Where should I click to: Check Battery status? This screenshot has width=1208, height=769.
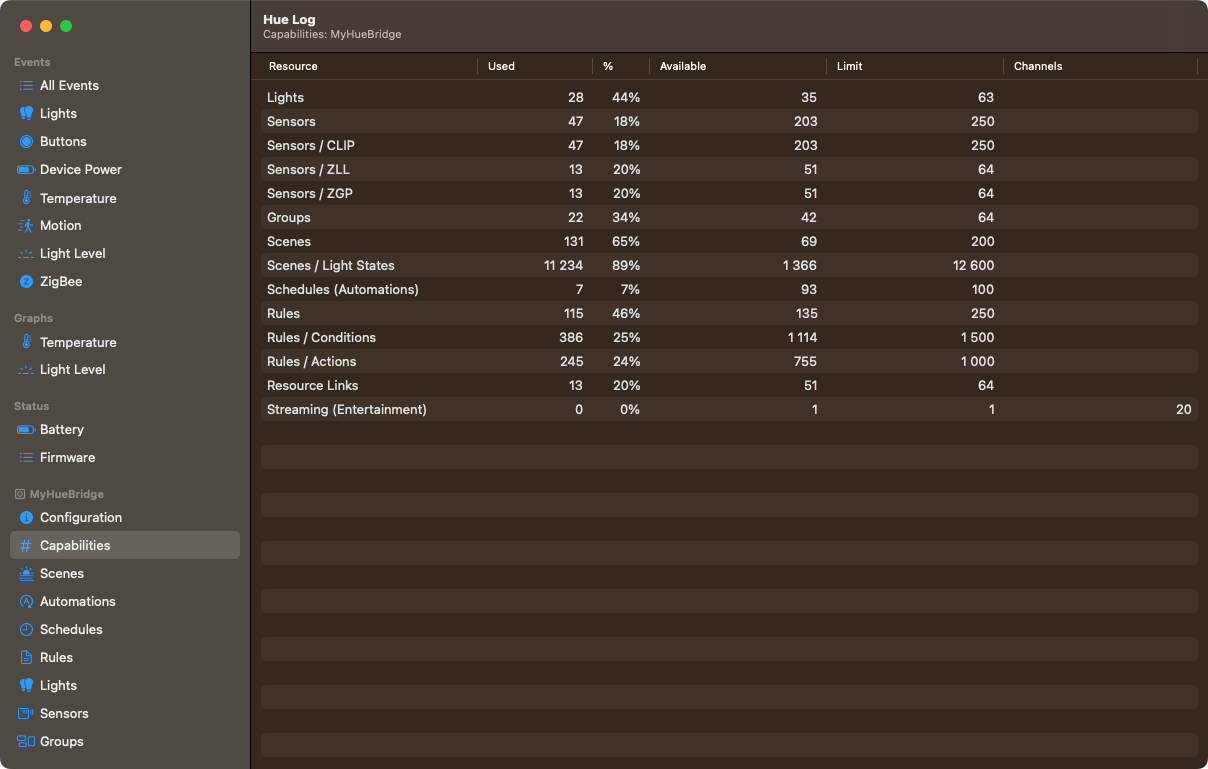point(62,429)
